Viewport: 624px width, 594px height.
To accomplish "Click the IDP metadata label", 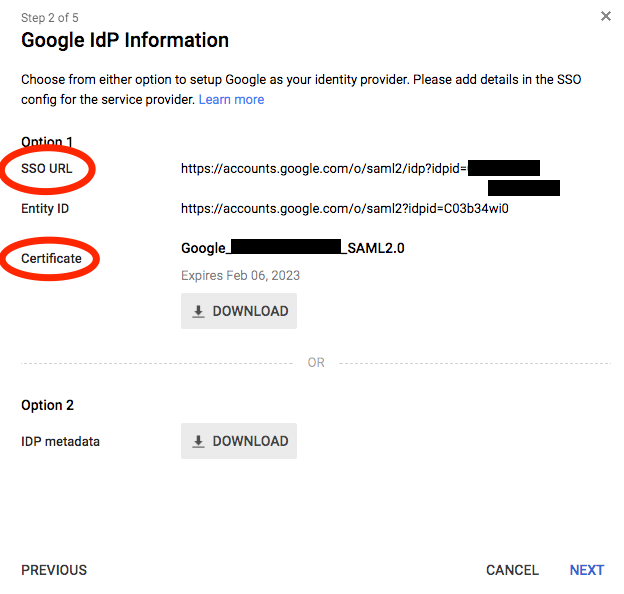I will point(60,441).
